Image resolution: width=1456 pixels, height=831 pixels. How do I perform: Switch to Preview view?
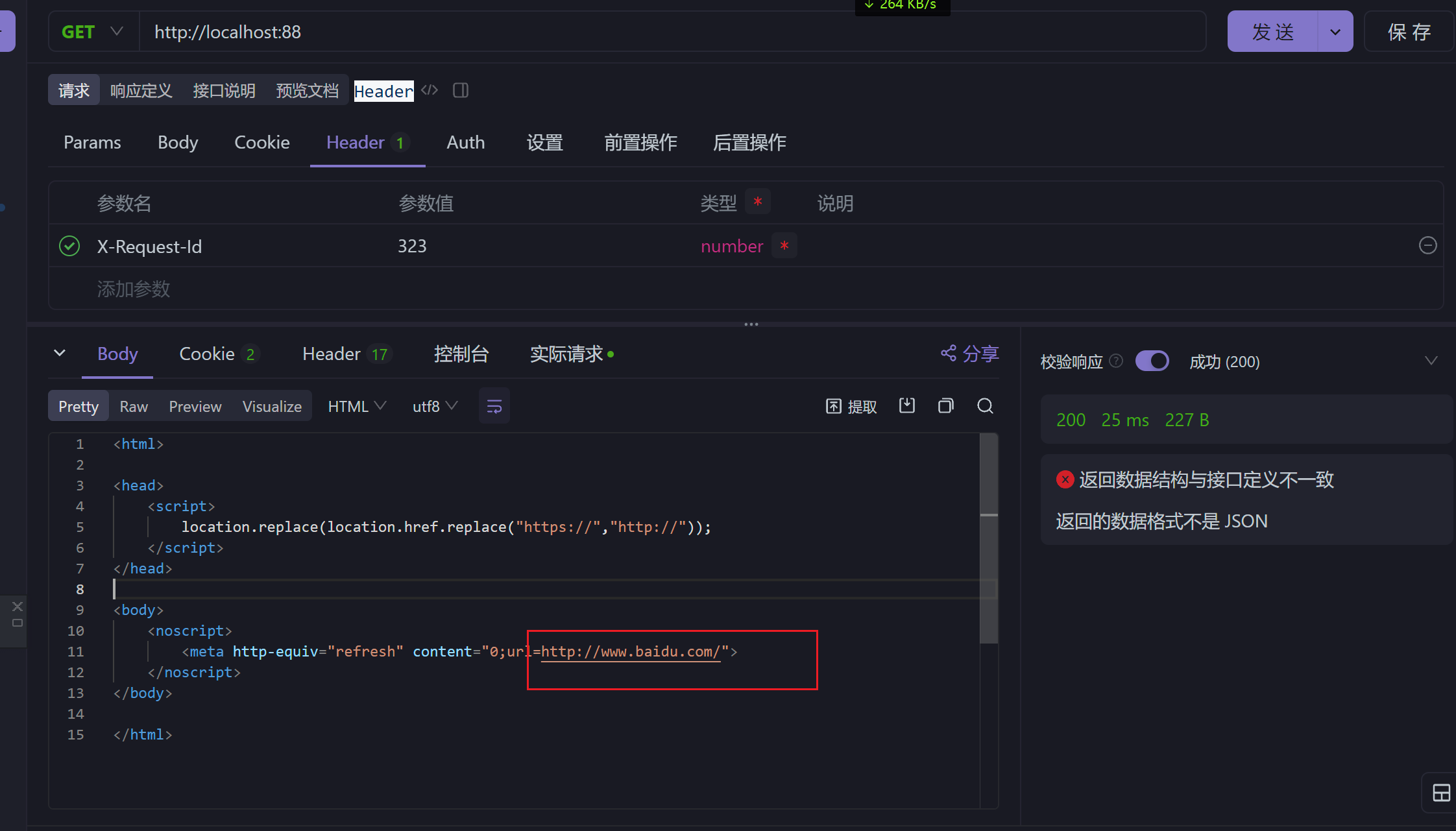195,406
